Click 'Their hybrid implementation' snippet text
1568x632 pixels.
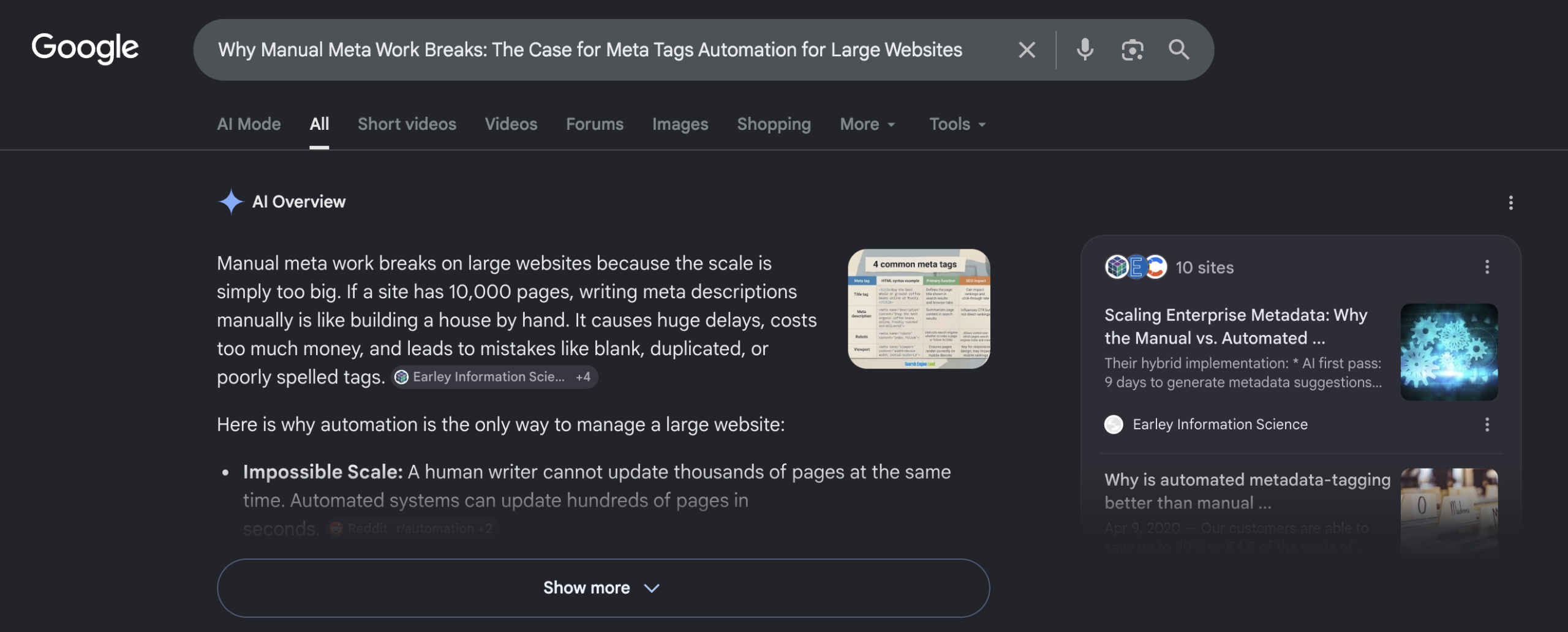[x=1243, y=372]
